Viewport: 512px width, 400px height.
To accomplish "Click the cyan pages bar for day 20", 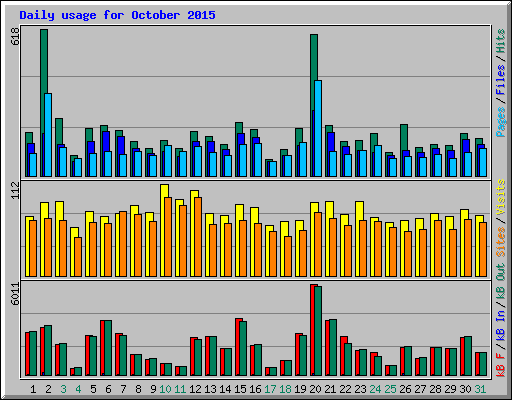I will point(318,128).
